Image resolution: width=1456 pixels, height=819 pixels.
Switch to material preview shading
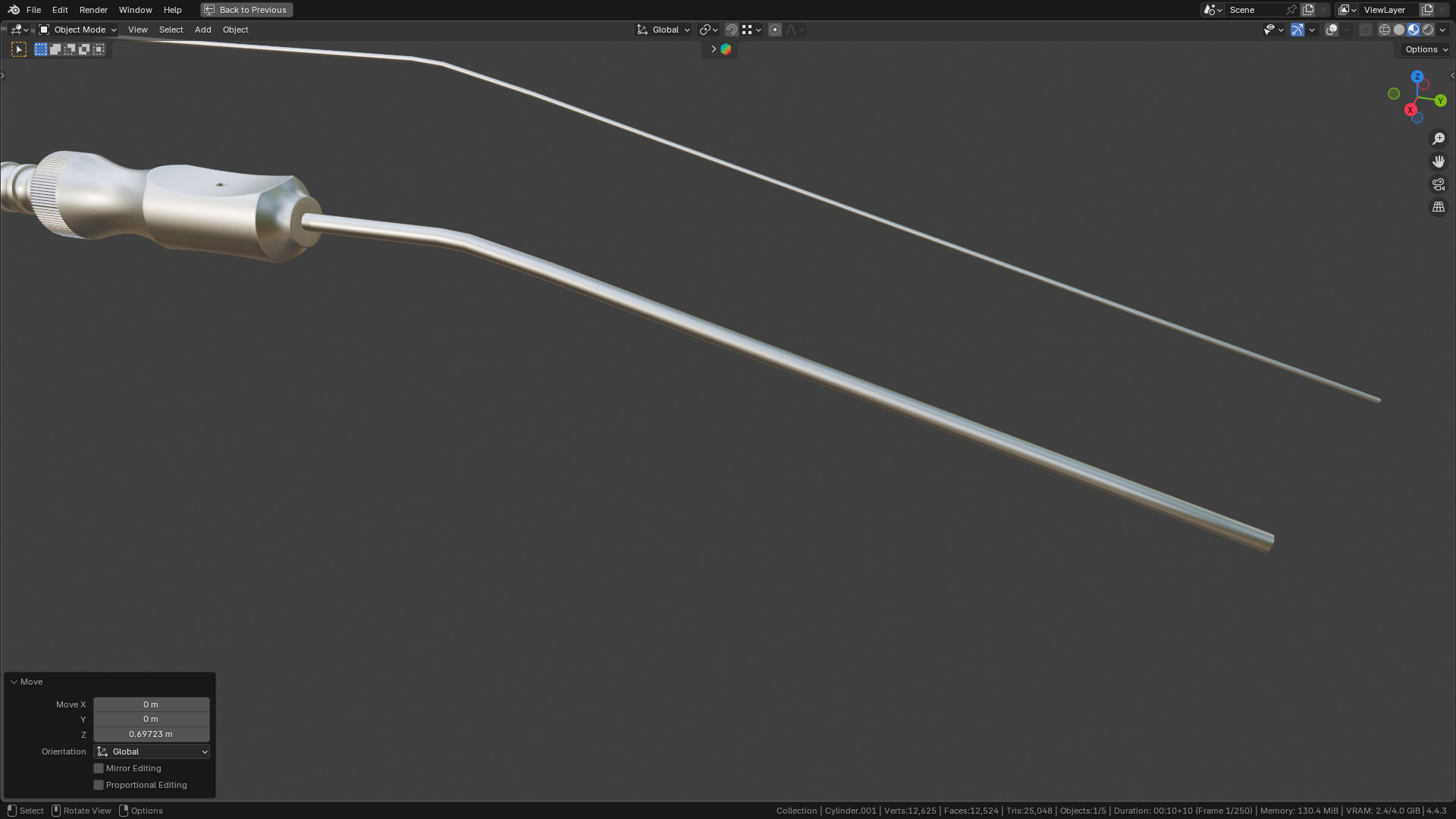tap(1414, 30)
